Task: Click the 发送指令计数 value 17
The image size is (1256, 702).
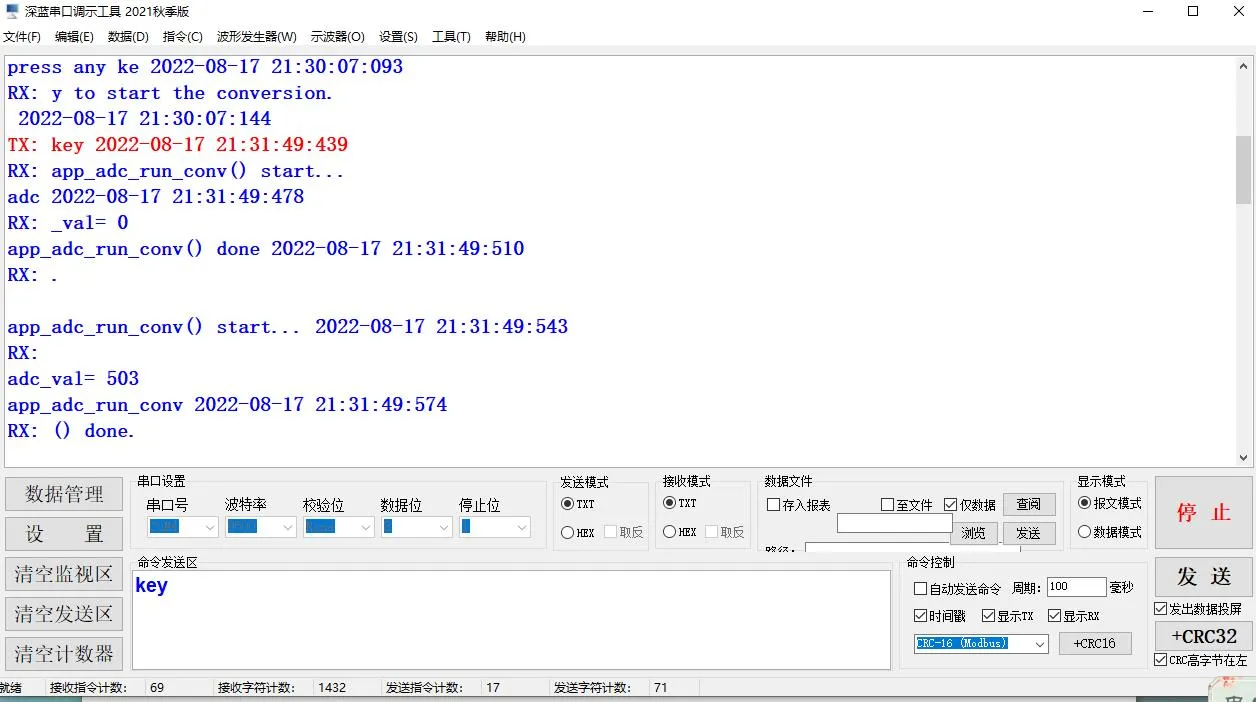Action: [493, 688]
